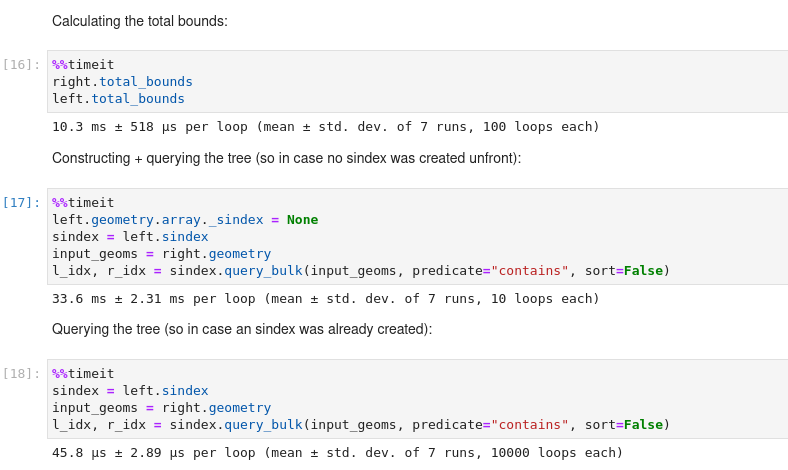Click '%%timeit' in cell 17

pyautogui.click(x=83, y=203)
